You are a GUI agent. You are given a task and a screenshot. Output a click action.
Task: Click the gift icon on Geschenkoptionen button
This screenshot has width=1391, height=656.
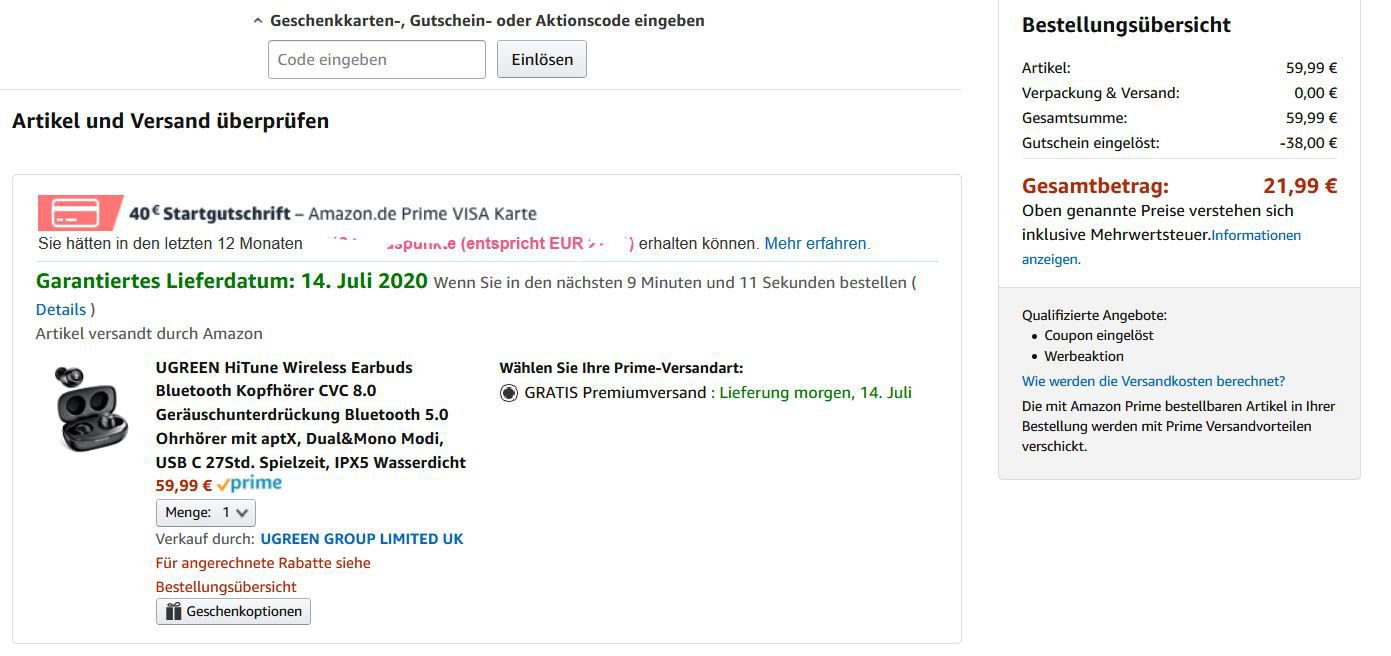tap(173, 611)
